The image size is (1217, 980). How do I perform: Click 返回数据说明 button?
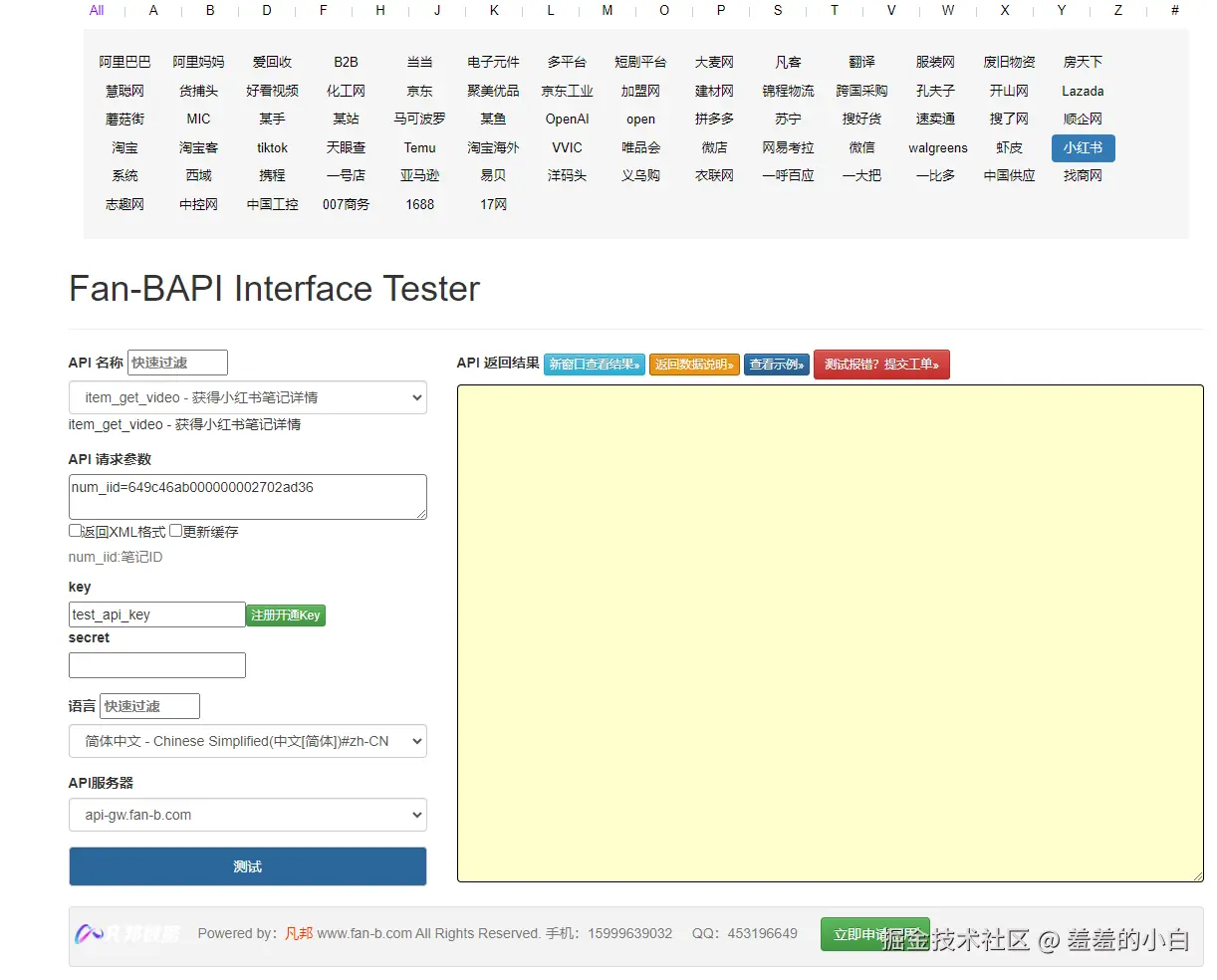coord(694,365)
